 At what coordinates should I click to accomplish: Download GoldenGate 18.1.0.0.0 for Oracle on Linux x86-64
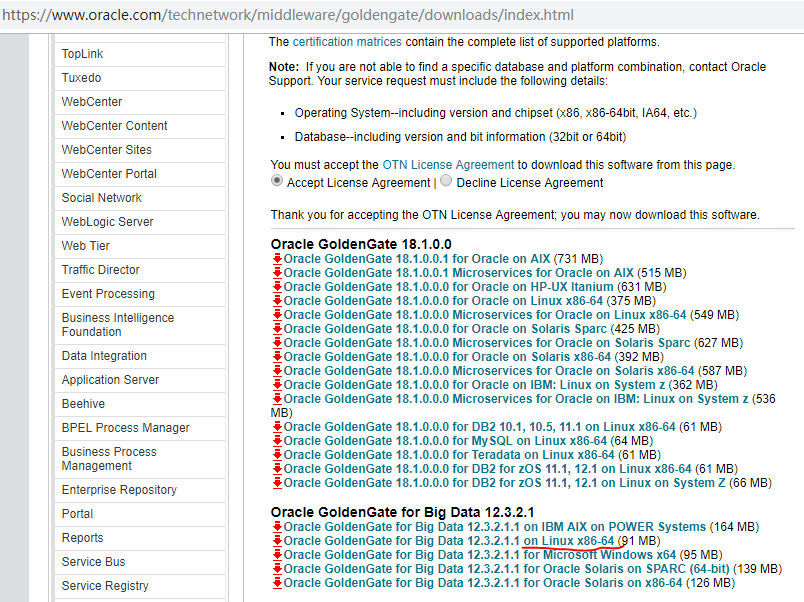click(x=443, y=300)
